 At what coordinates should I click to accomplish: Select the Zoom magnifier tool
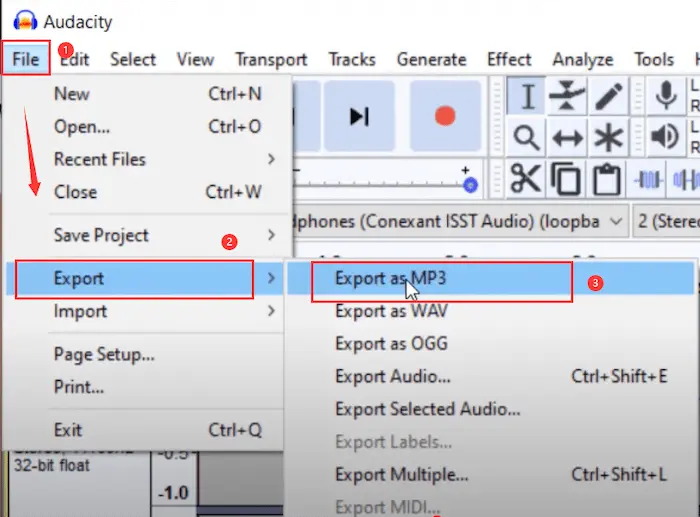tap(527, 137)
